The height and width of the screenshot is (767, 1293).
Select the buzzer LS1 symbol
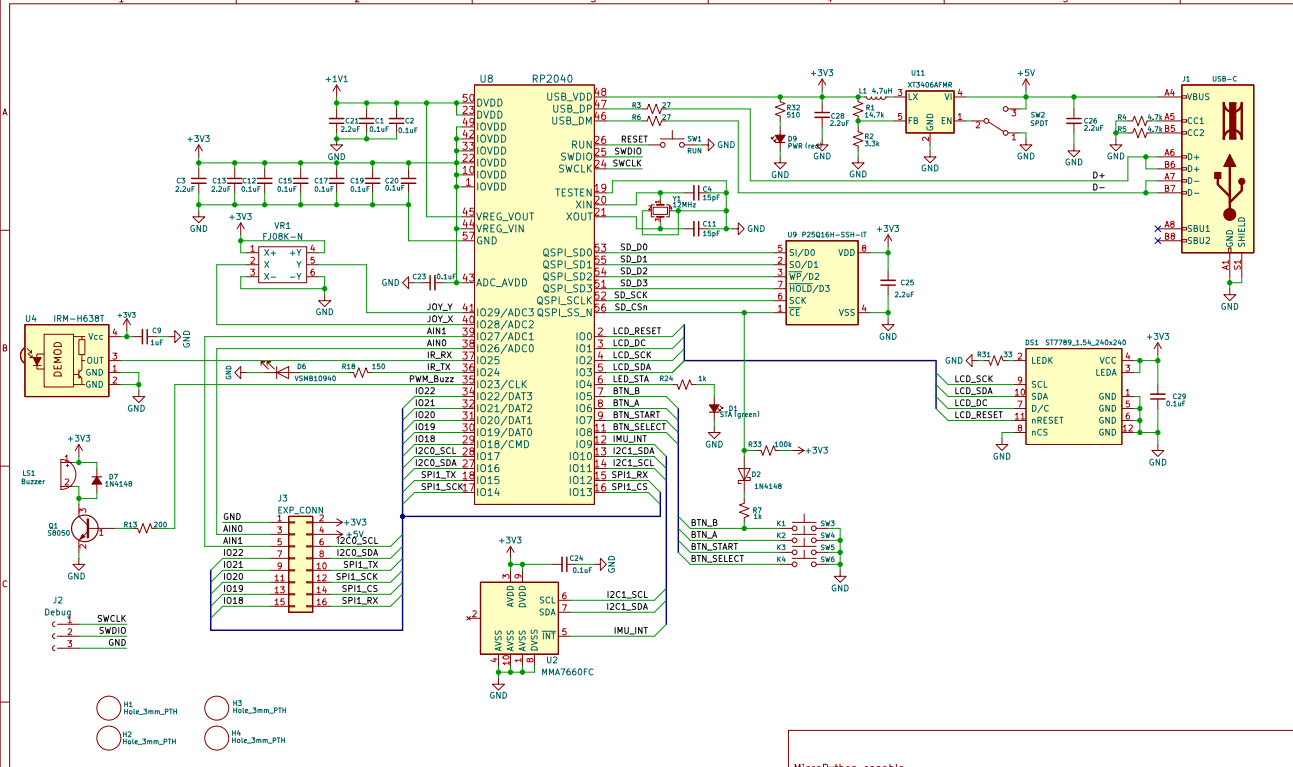point(67,473)
